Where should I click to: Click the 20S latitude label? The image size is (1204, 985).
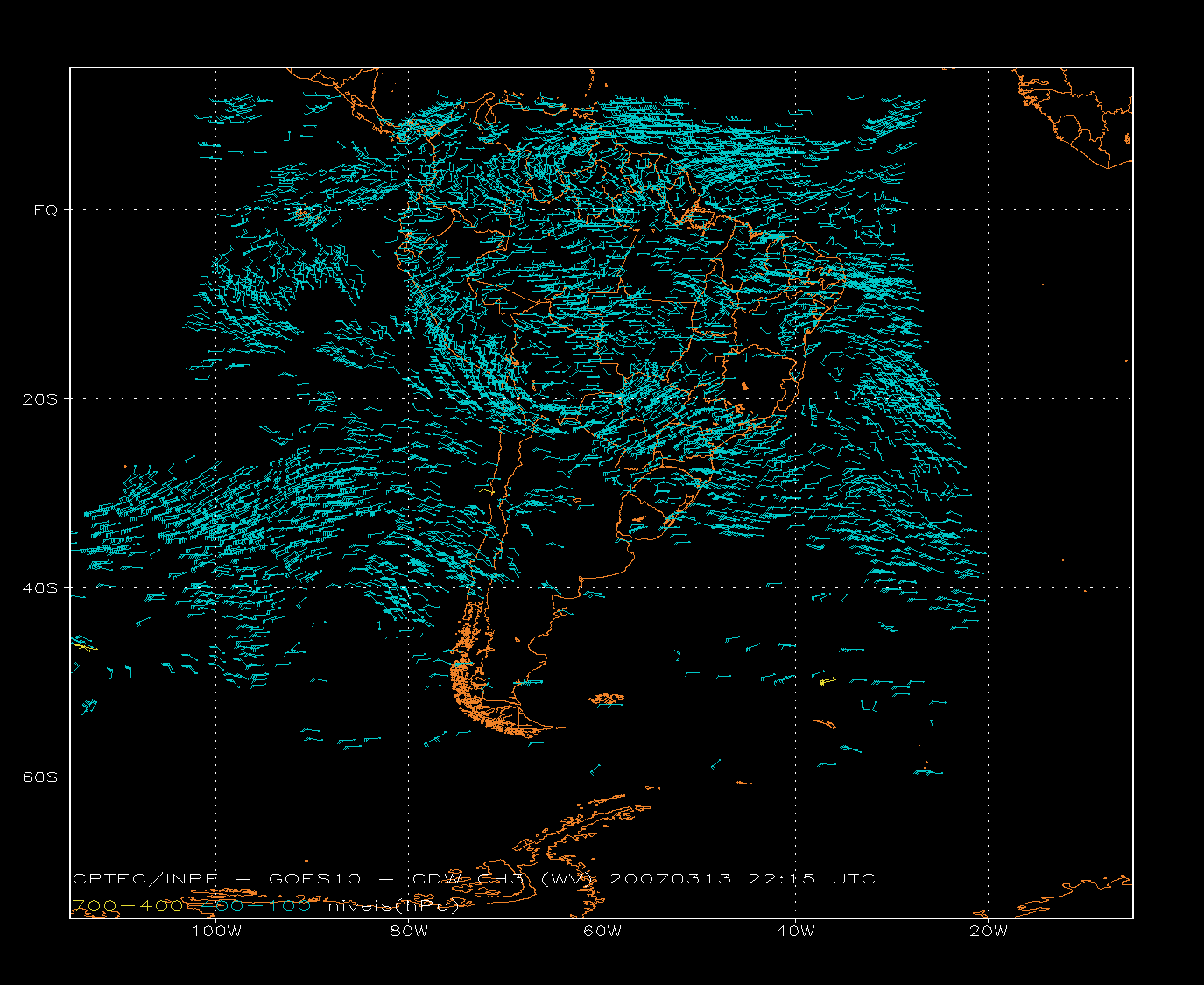coord(39,398)
